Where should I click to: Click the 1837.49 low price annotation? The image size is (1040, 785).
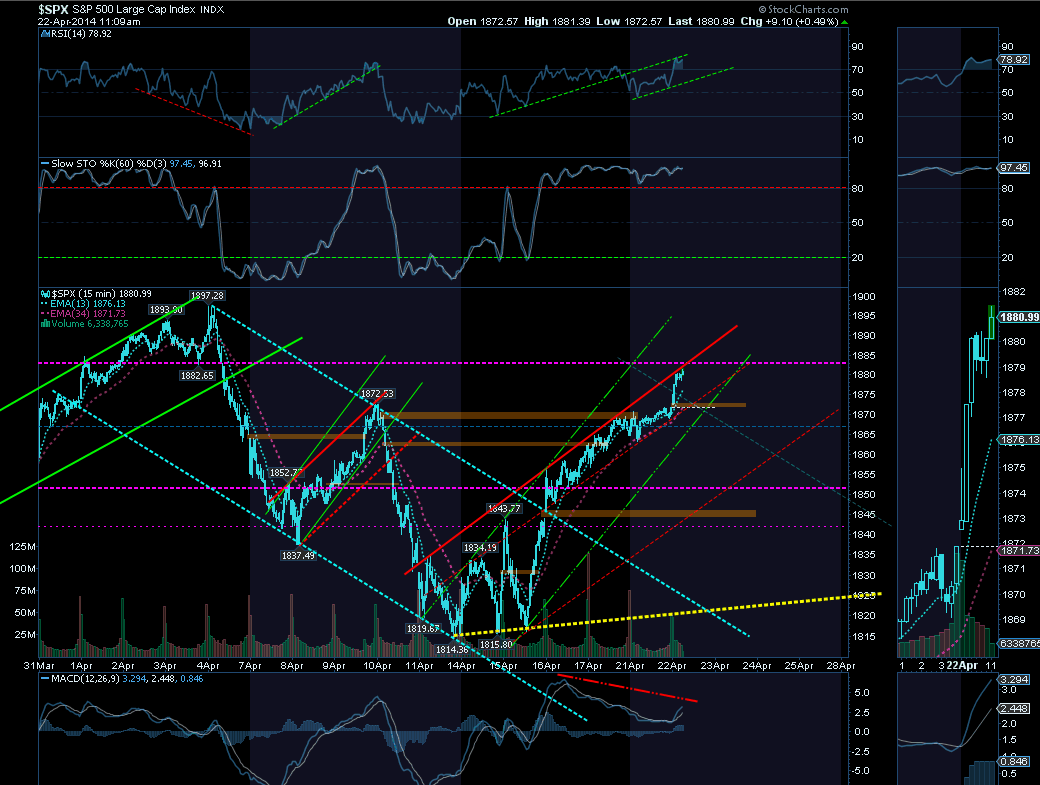[x=298, y=556]
